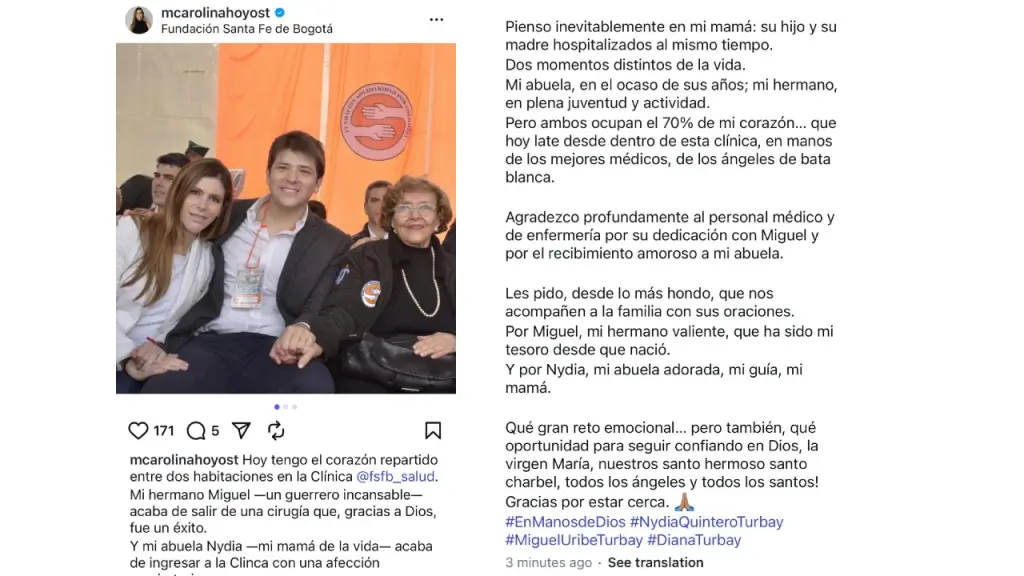The width and height of the screenshot is (1024, 576).
Task: Open the #EnManosdeDios hashtag
Action: 565,522
